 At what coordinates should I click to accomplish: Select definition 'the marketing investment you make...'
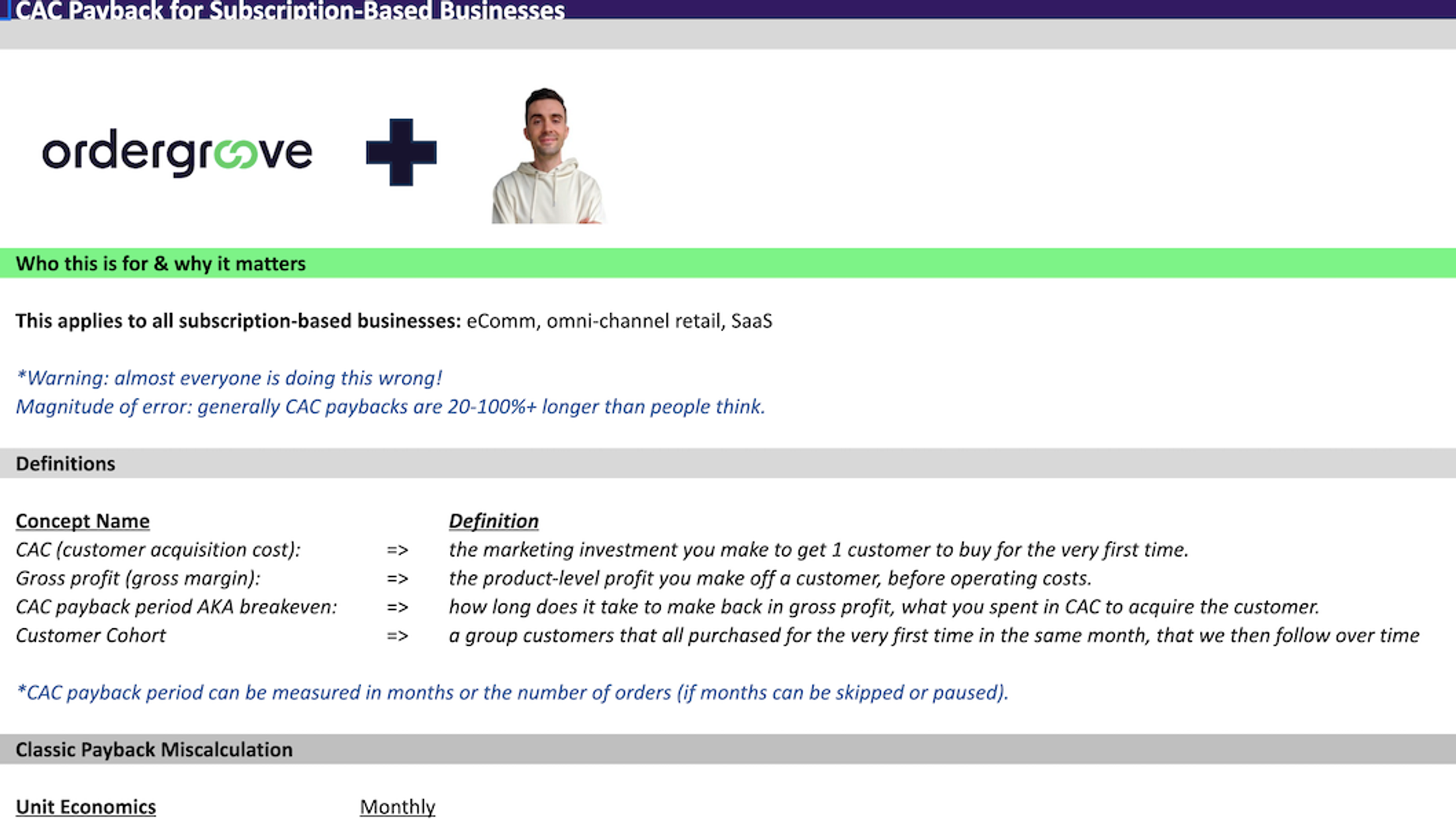tap(819, 550)
